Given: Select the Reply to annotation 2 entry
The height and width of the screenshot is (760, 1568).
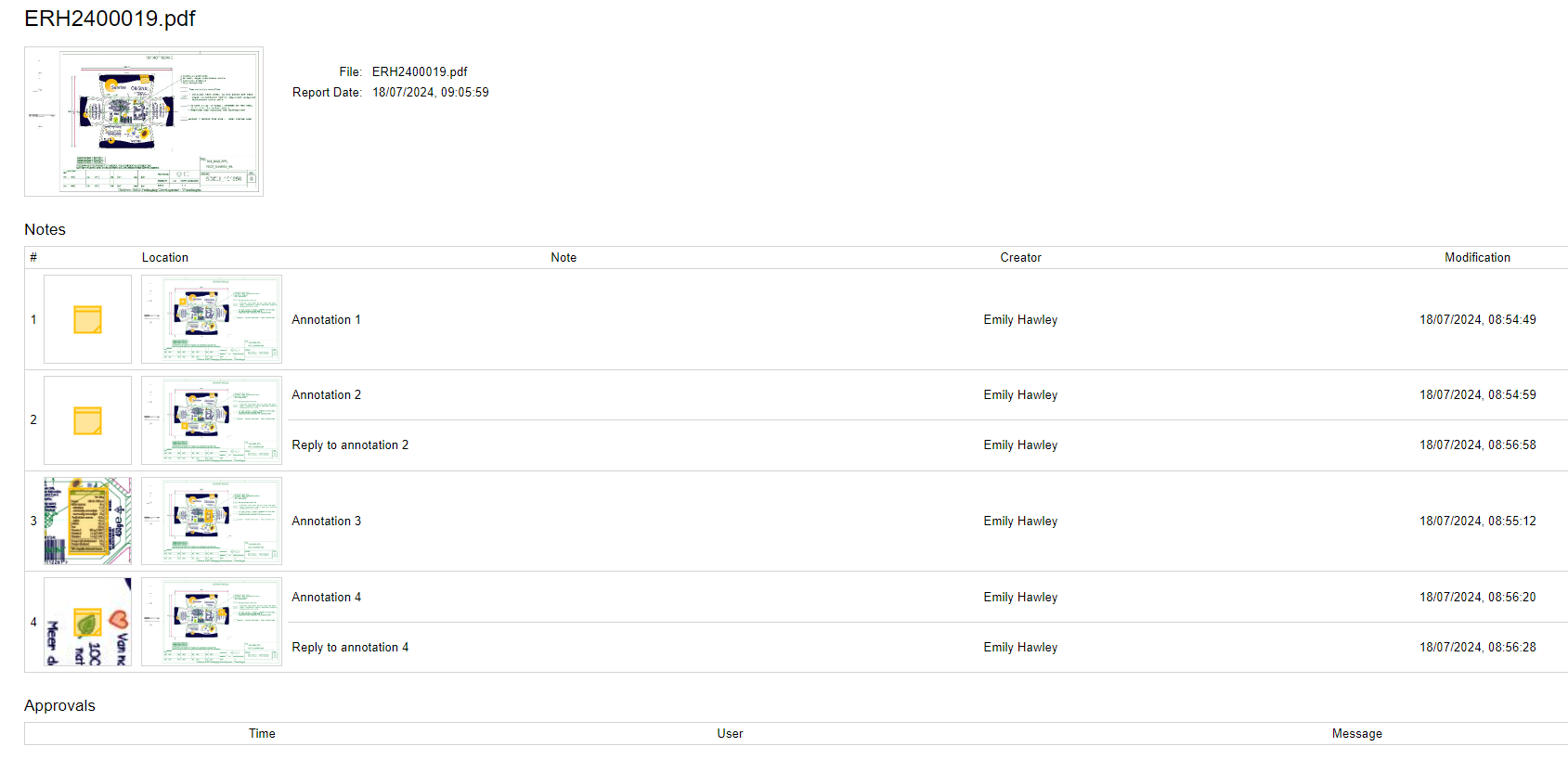Looking at the screenshot, I should click(x=350, y=444).
